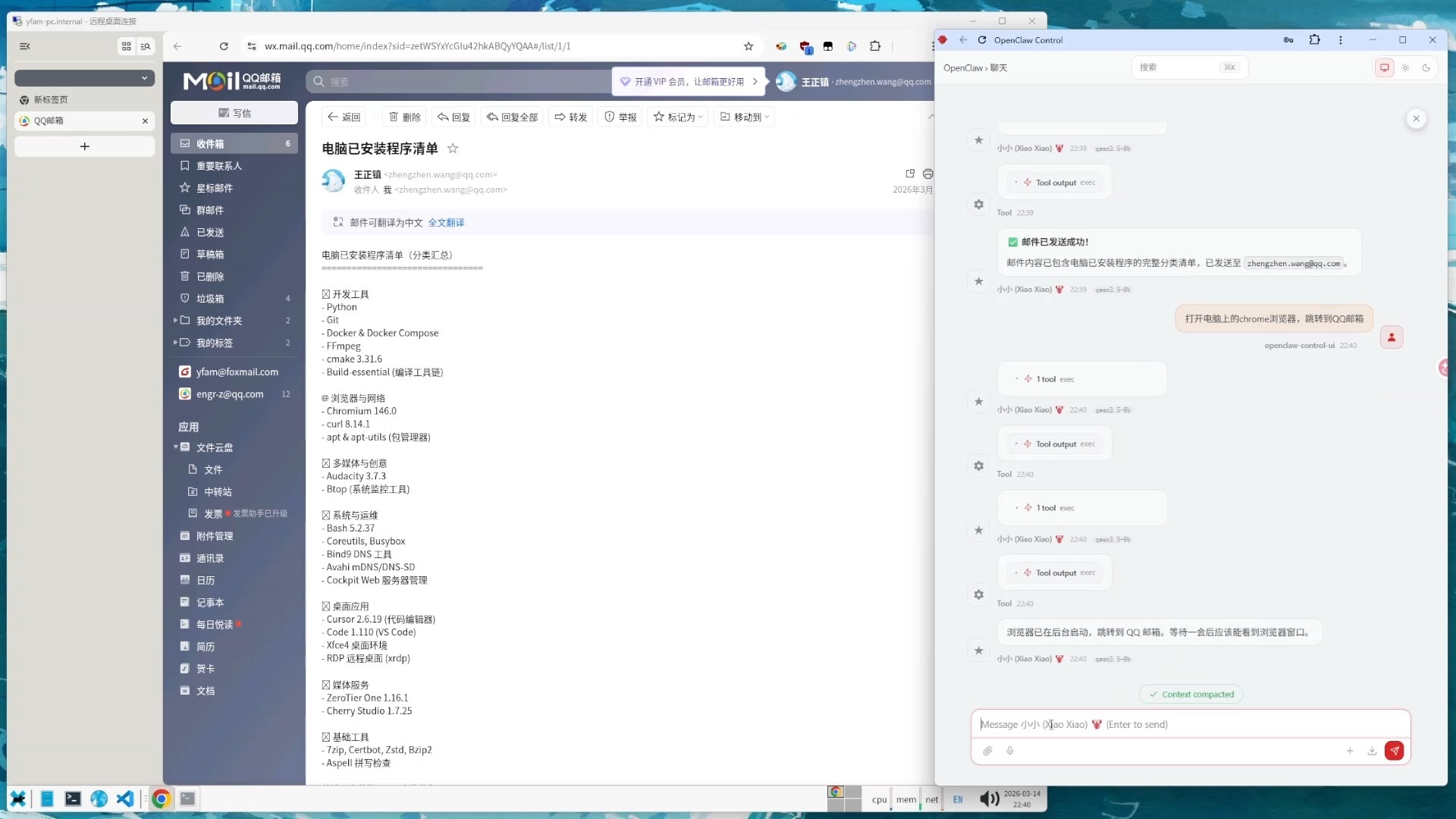
Task: Switch OpenClaw to dark theme moon toggle
Action: tap(1426, 67)
